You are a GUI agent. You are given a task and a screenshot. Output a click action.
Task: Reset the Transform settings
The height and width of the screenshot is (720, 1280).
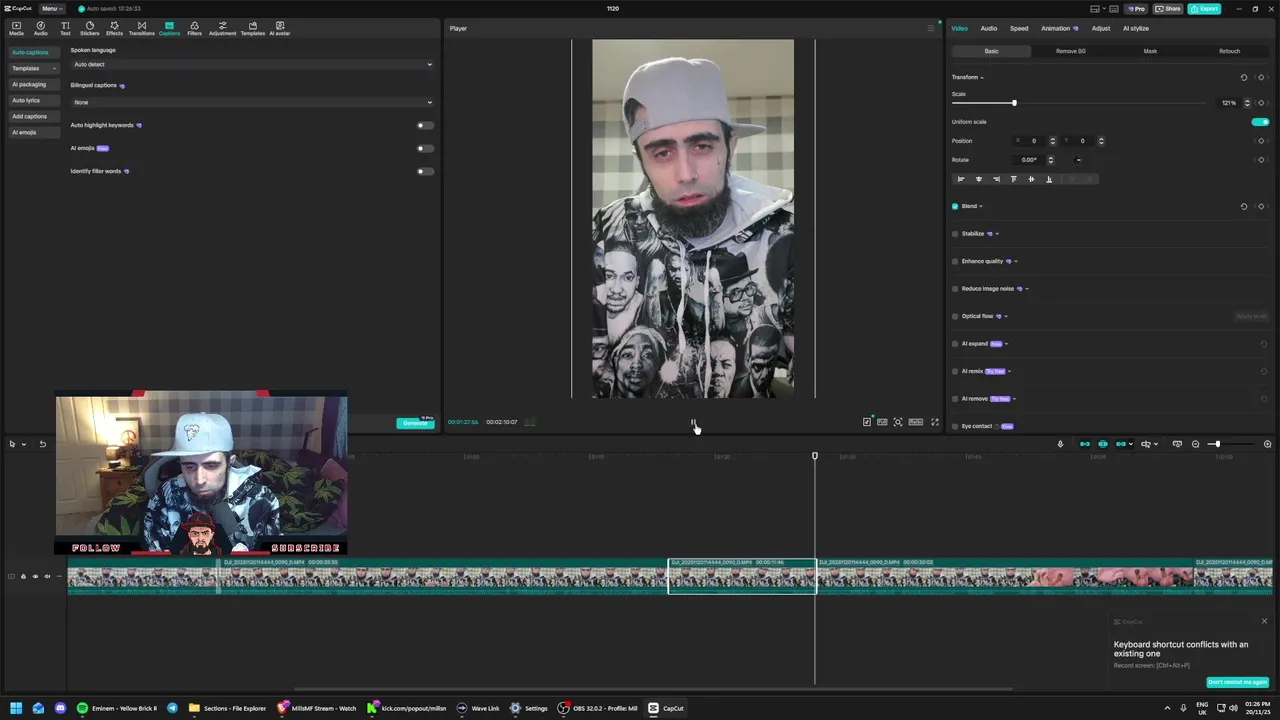pyautogui.click(x=1244, y=77)
